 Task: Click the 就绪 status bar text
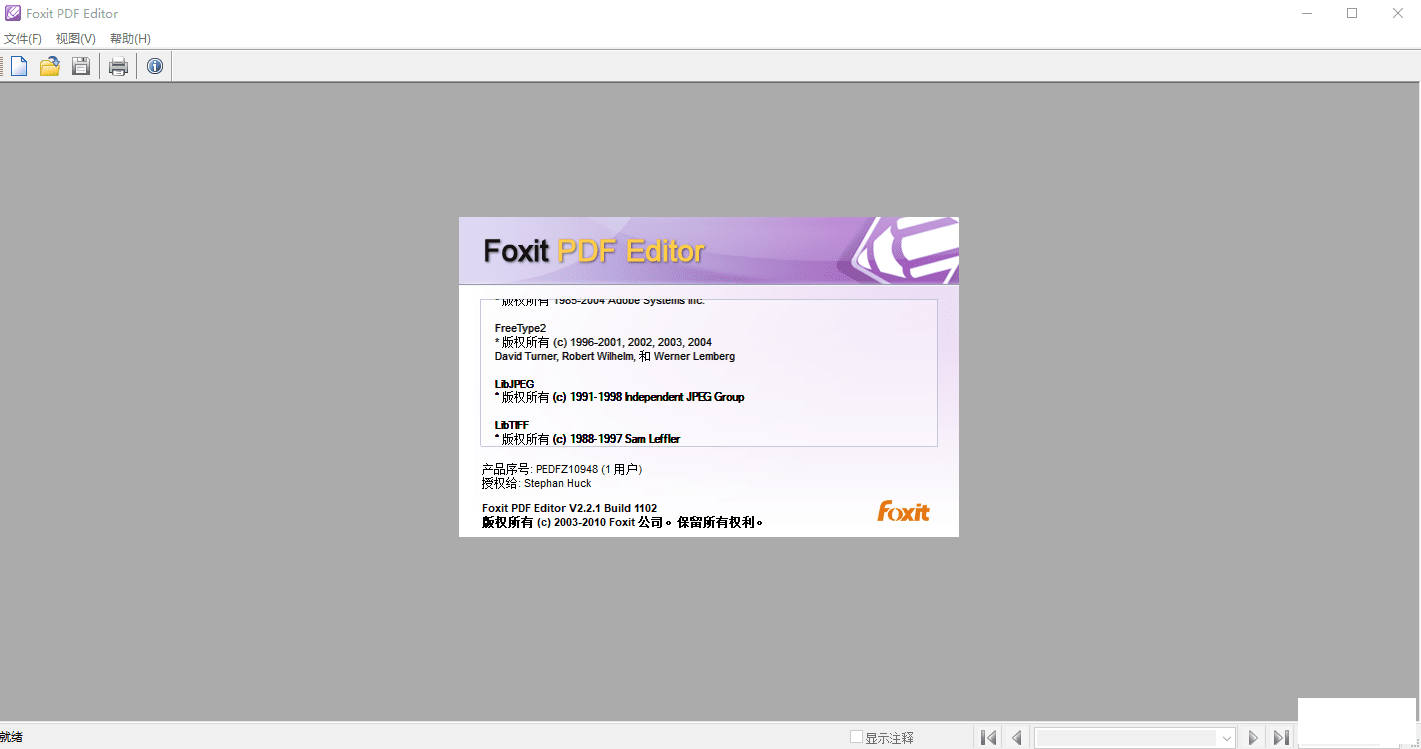11,737
